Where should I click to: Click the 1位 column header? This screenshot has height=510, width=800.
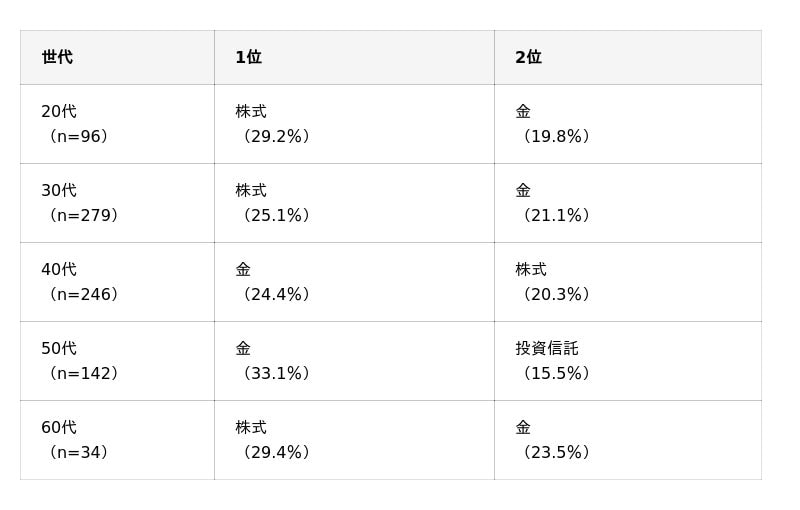[248, 57]
